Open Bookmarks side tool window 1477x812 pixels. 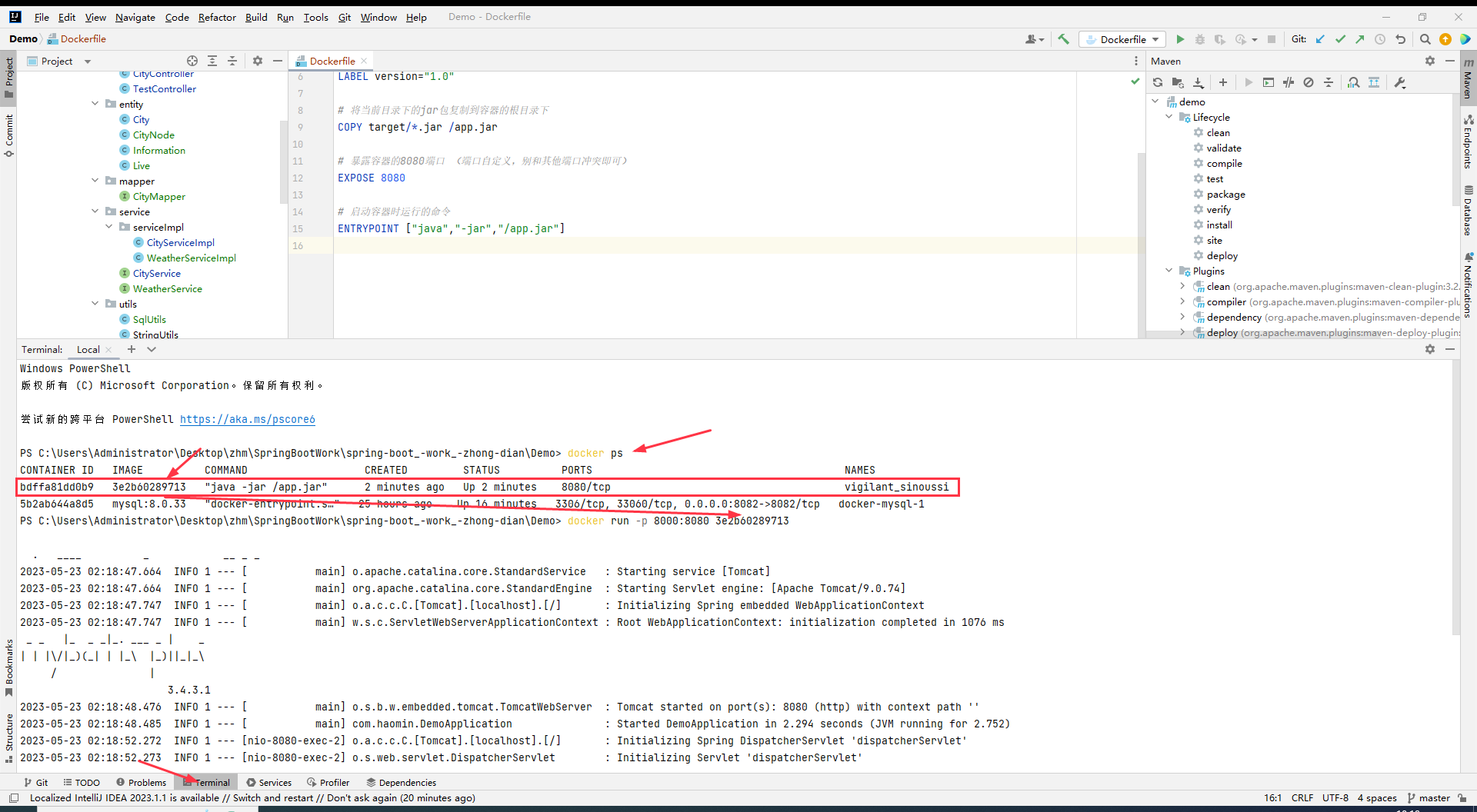(x=8, y=667)
